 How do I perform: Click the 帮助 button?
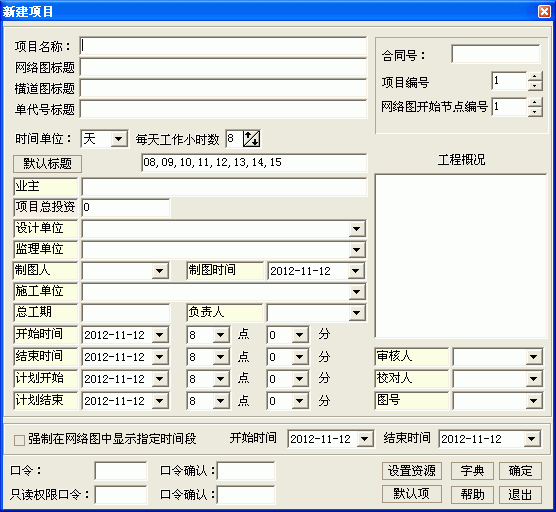coord(472,494)
